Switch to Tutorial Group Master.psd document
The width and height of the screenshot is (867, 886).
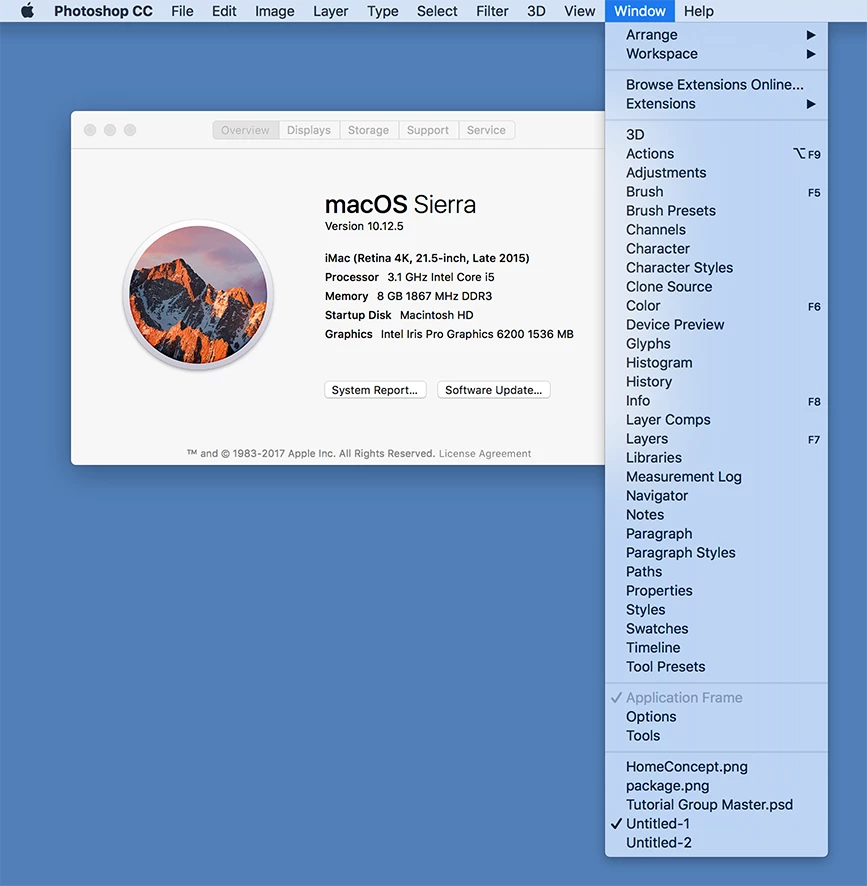pyautogui.click(x=716, y=805)
